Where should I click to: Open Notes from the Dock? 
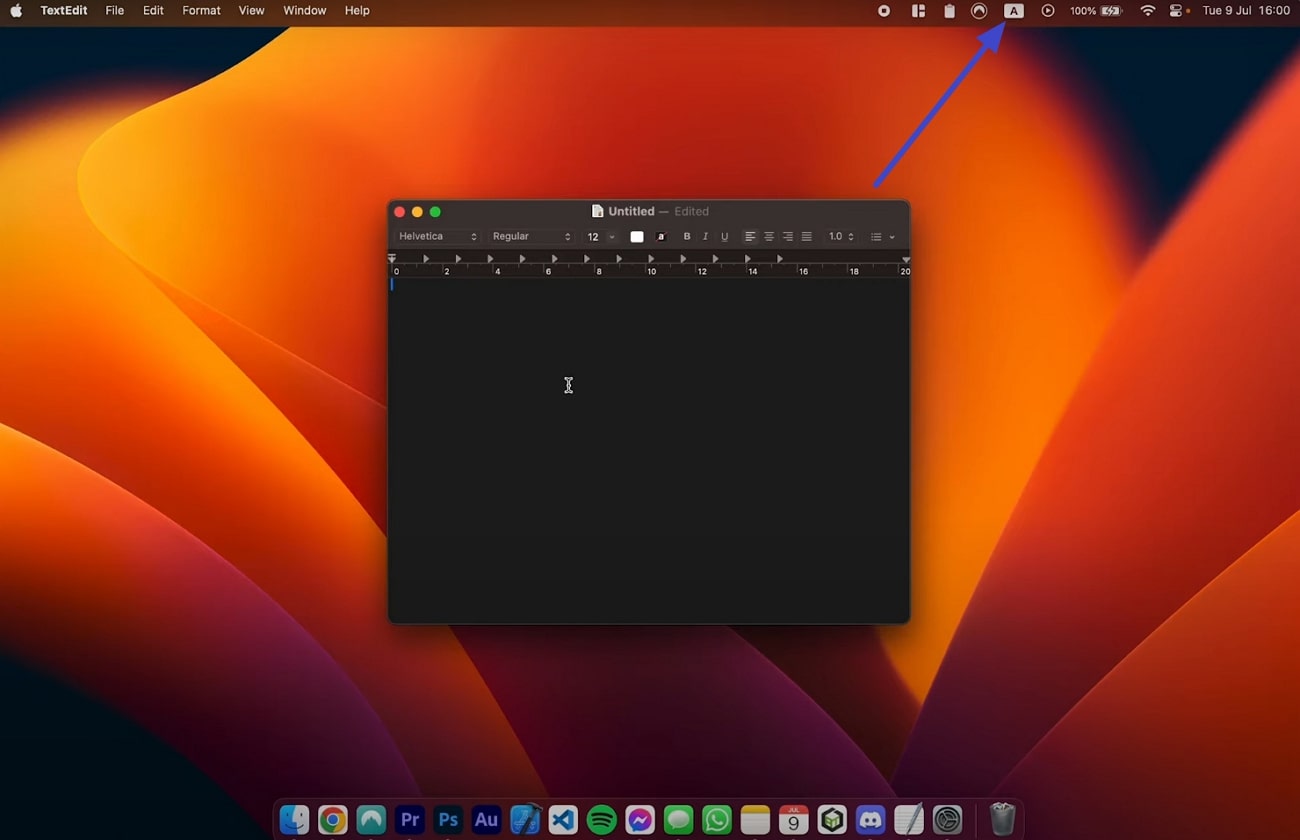(755, 820)
